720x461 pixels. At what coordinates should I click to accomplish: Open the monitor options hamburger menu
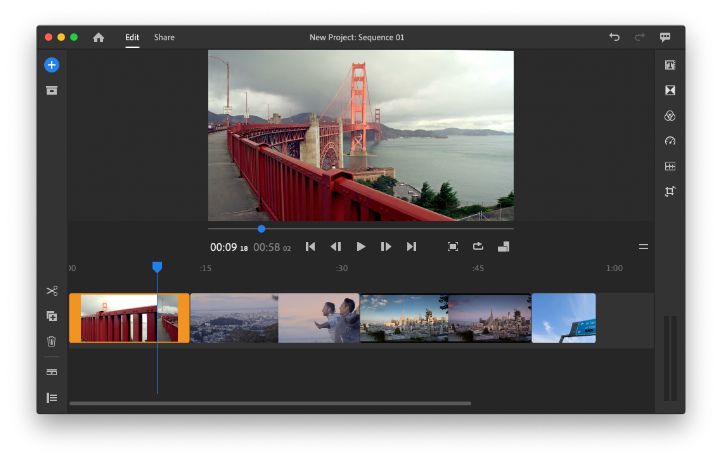pos(643,246)
